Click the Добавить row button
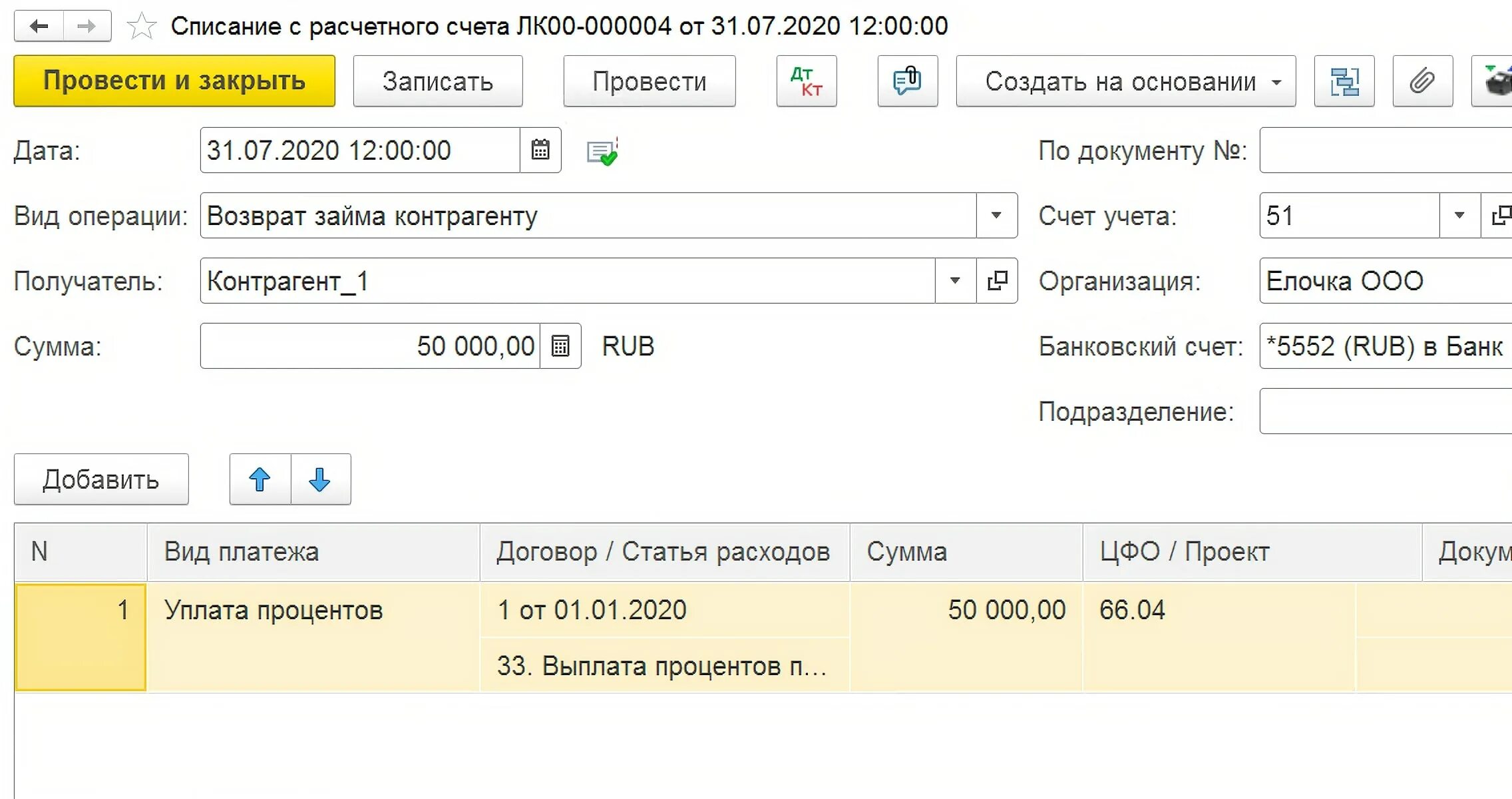The image size is (1512, 799). [101, 479]
